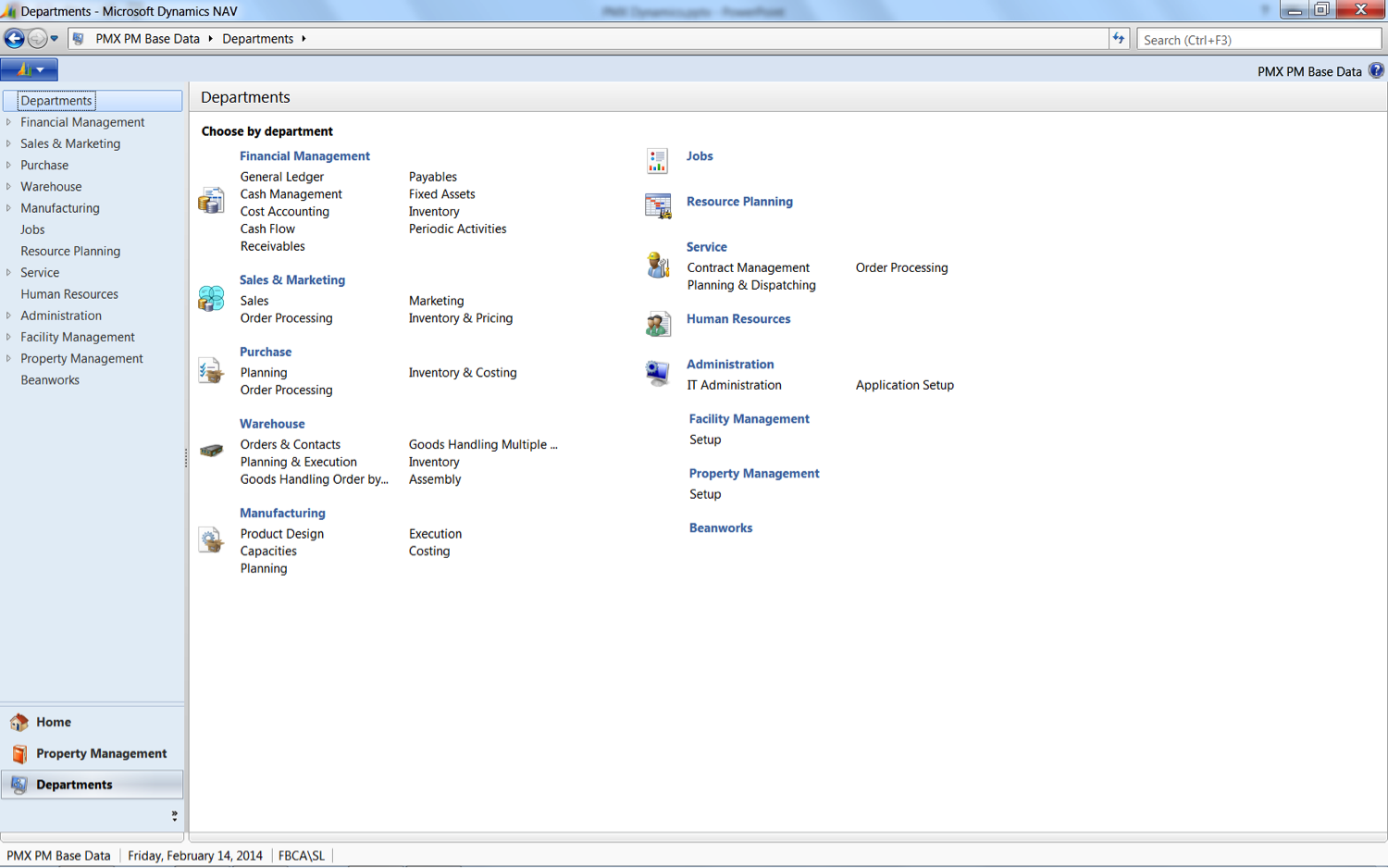This screenshot has width=1388, height=868.
Task: Open the Warehouse heading link
Action: pyautogui.click(x=272, y=424)
